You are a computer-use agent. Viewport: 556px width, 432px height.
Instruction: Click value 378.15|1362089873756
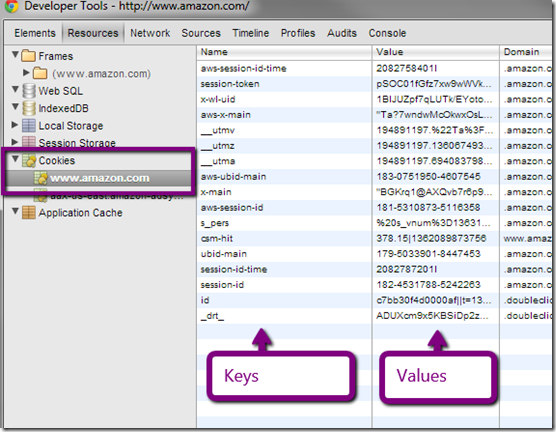431,239
